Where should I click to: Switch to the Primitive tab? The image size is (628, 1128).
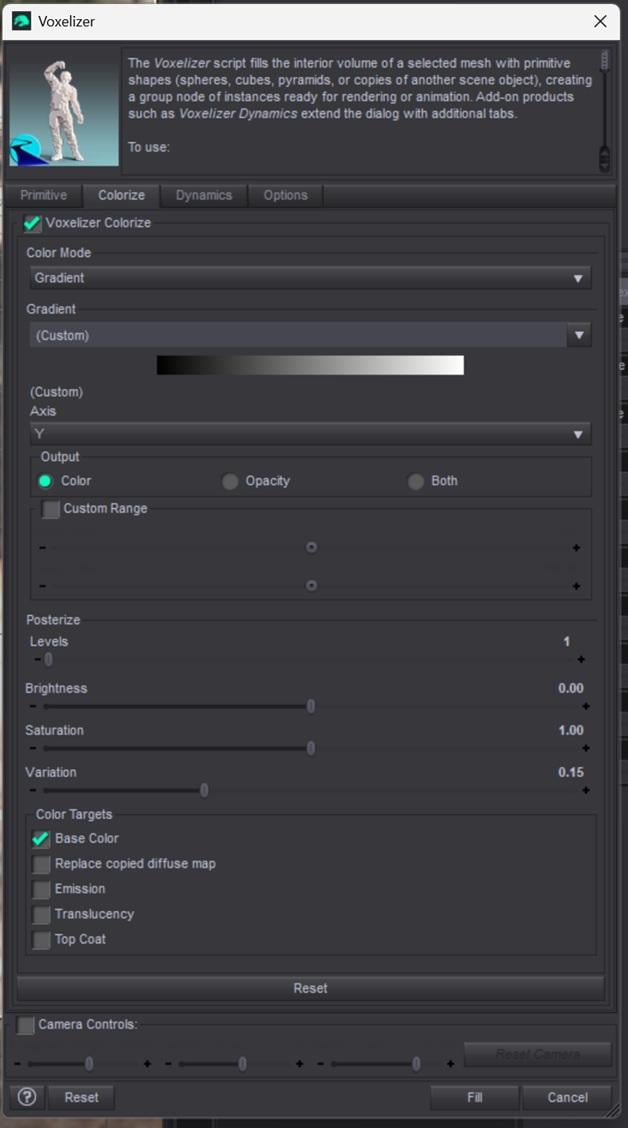pos(43,195)
